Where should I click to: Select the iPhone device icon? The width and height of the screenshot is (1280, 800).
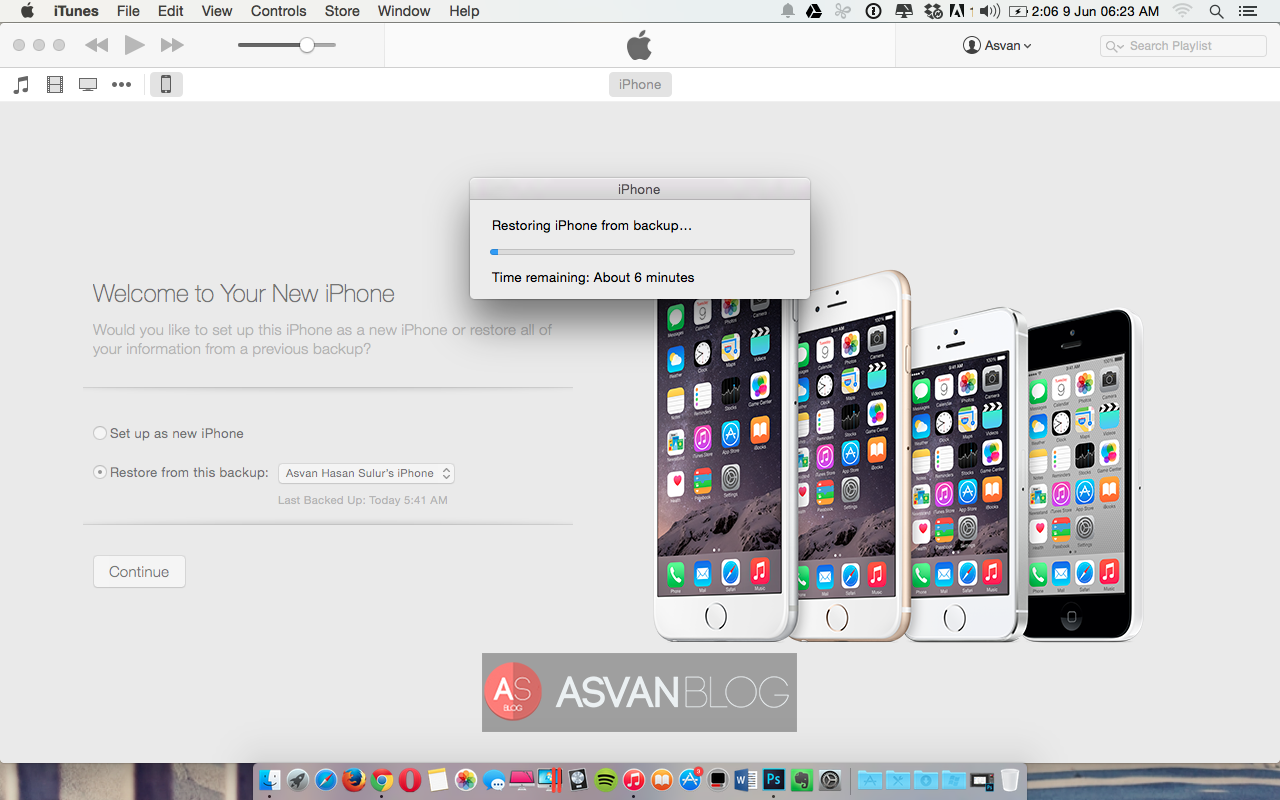pyautogui.click(x=166, y=85)
